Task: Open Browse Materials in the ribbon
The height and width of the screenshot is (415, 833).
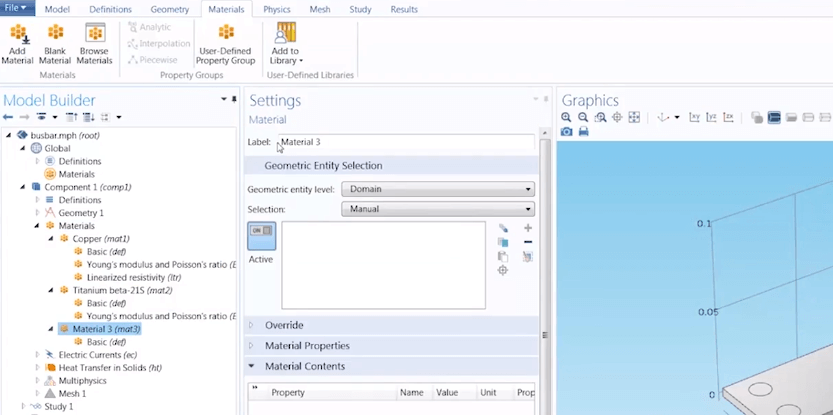Action: click(94, 44)
